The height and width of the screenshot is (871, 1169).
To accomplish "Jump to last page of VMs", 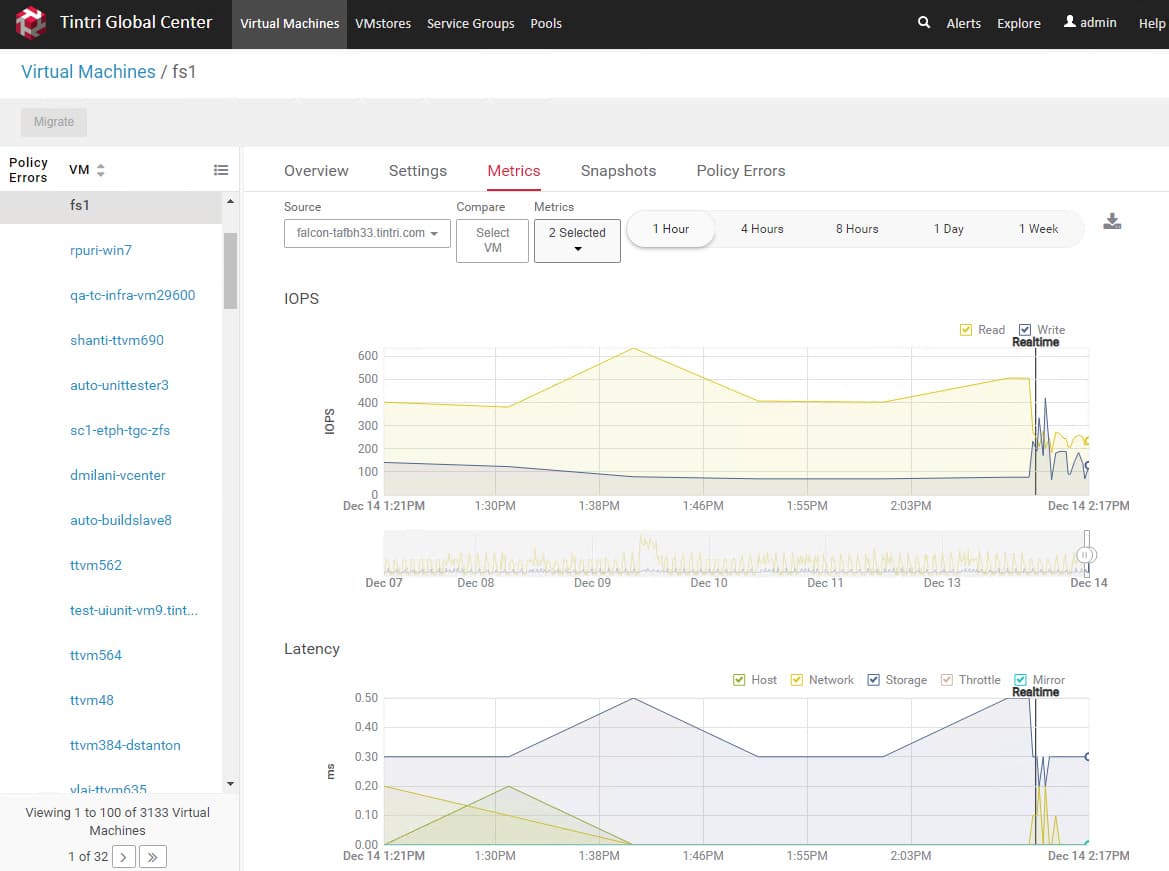I will [x=153, y=857].
